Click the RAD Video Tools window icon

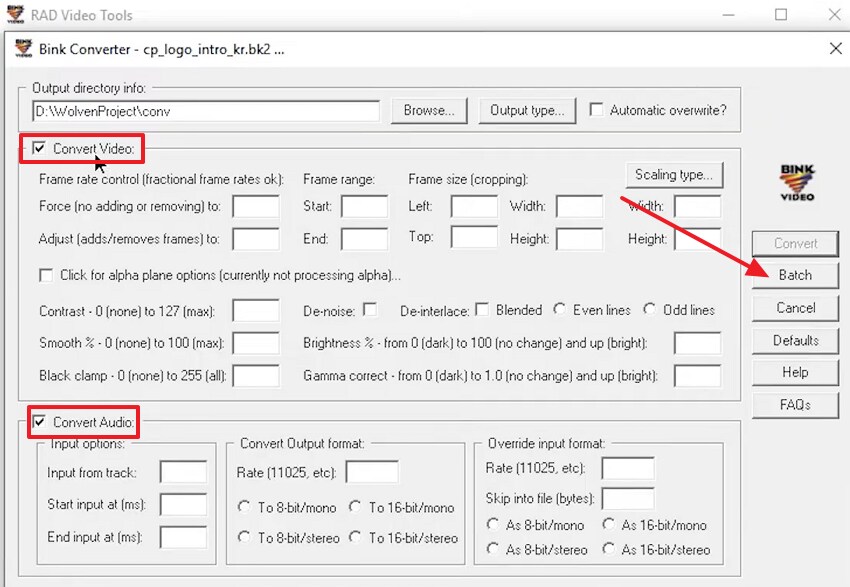[15, 14]
